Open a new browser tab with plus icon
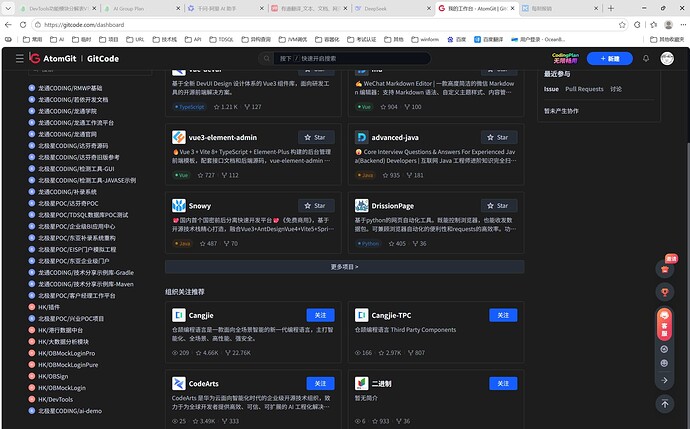The image size is (690, 429). [611, 8]
